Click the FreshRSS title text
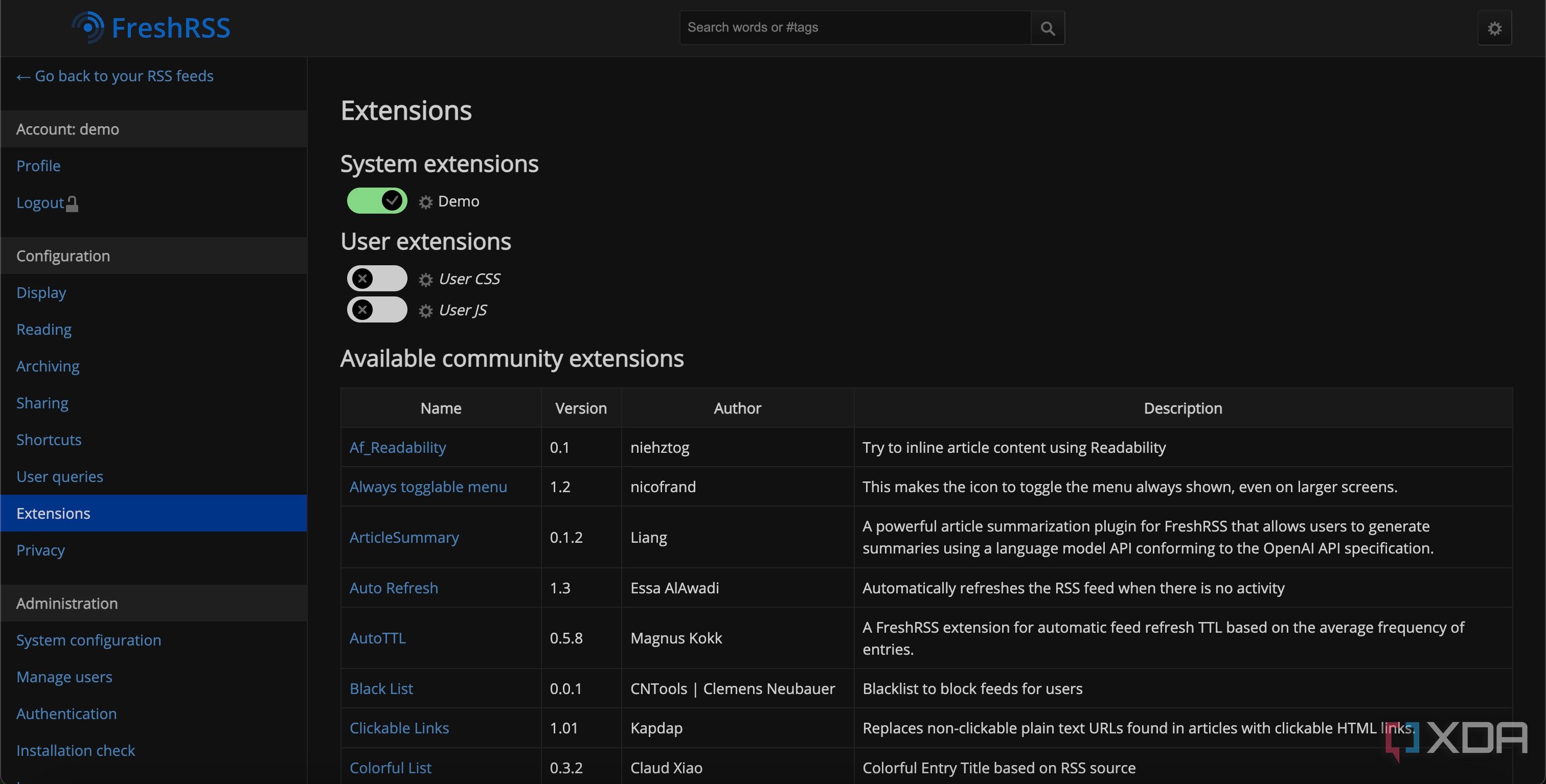Viewport: 1546px width, 784px height. tap(170, 28)
